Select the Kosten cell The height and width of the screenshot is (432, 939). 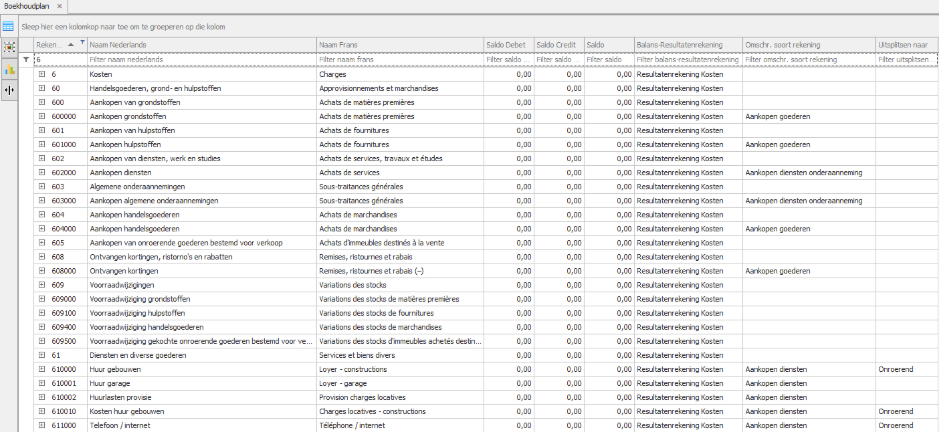(x=202, y=74)
